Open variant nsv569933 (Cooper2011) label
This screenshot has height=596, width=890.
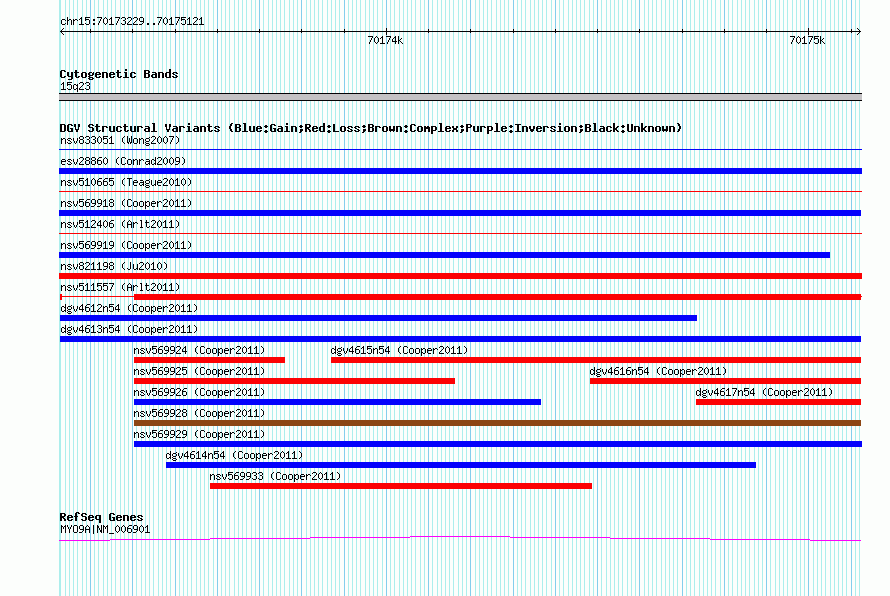pyautogui.click(x=275, y=476)
